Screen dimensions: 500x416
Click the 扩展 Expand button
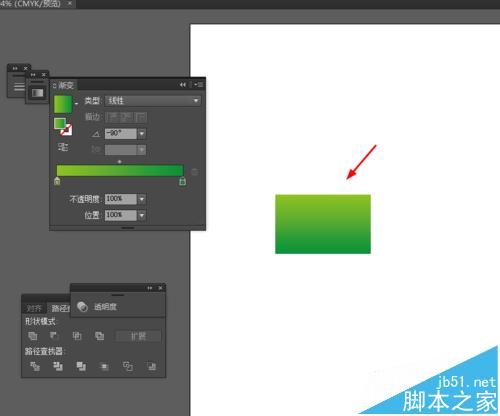tap(138, 336)
